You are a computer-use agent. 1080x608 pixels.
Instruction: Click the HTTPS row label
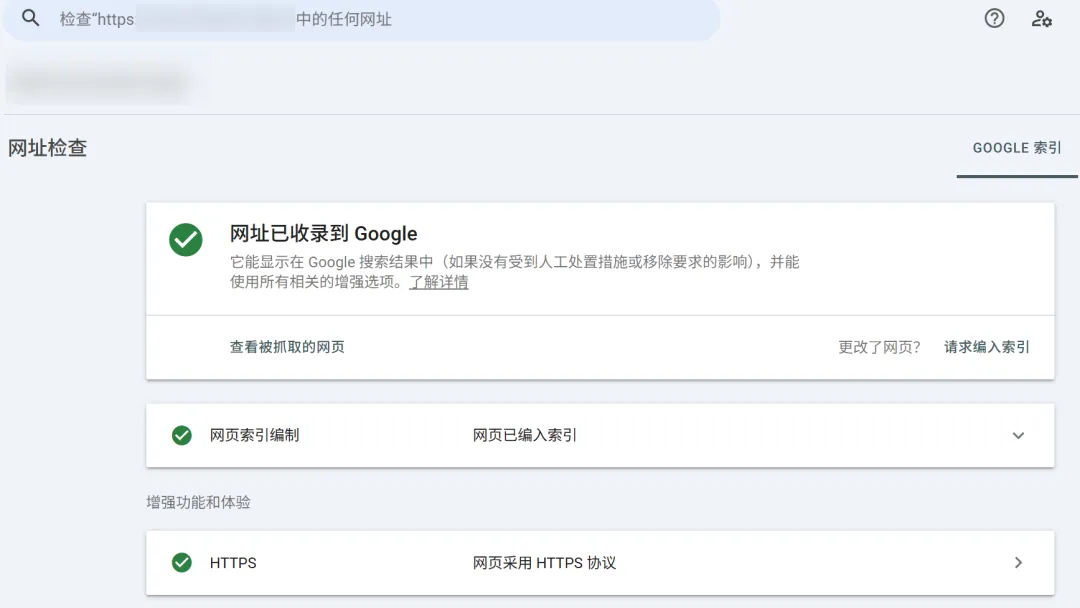[x=233, y=563]
